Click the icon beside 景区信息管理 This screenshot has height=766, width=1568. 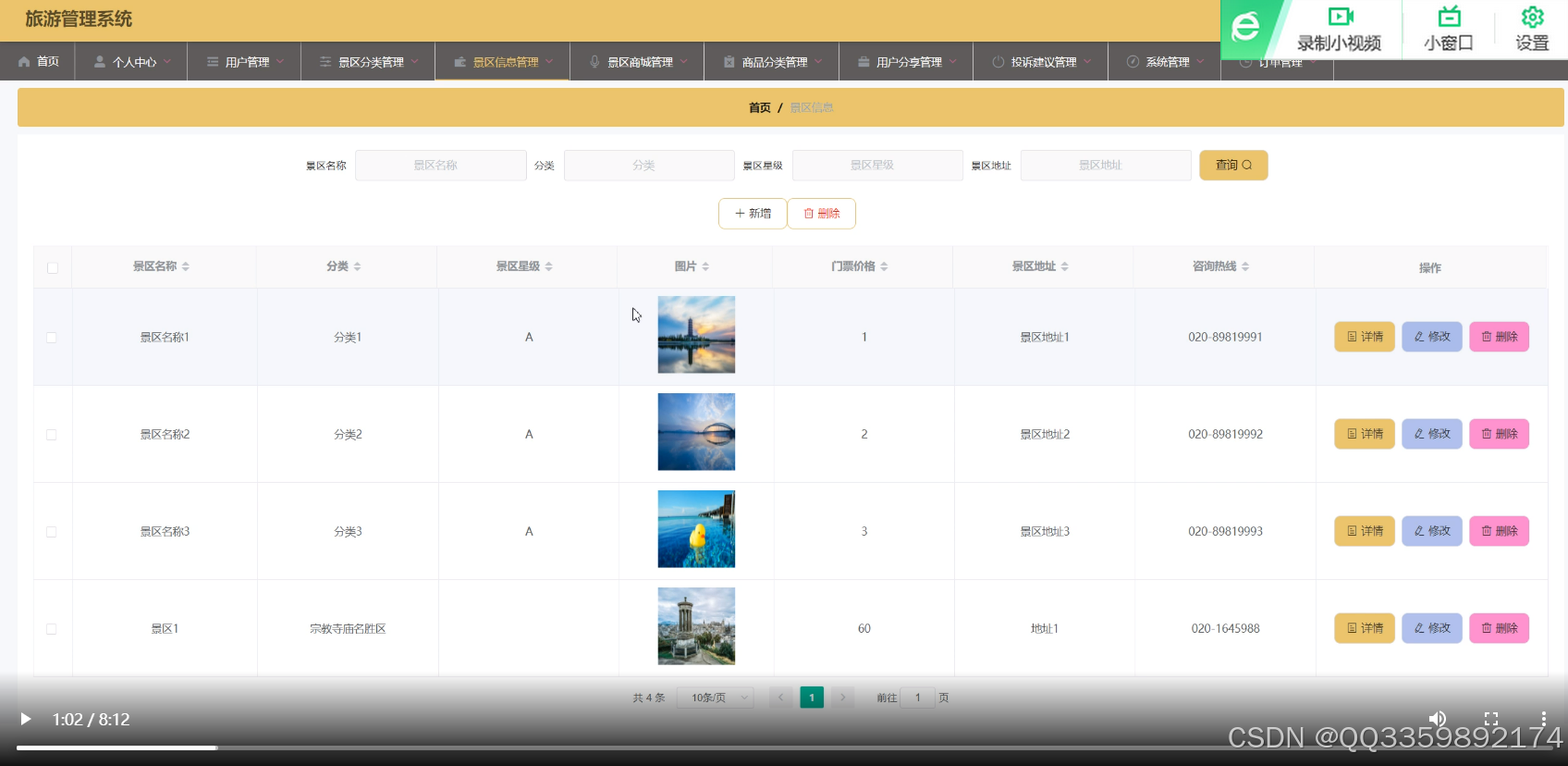point(460,62)
